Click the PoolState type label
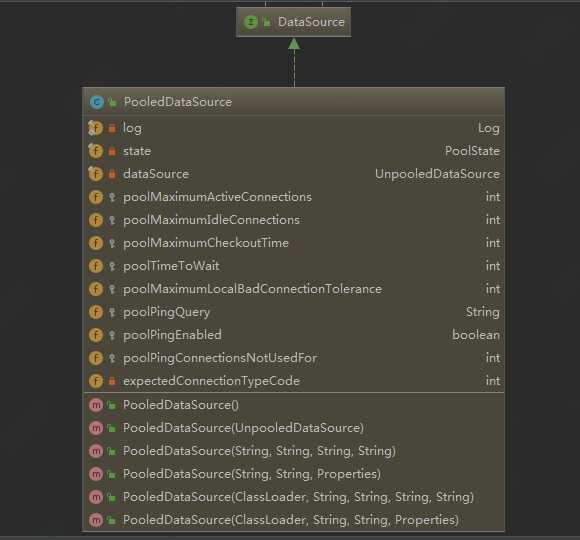Image resolution: width=580 pixels, height=540 pixels. pos(472,151)
